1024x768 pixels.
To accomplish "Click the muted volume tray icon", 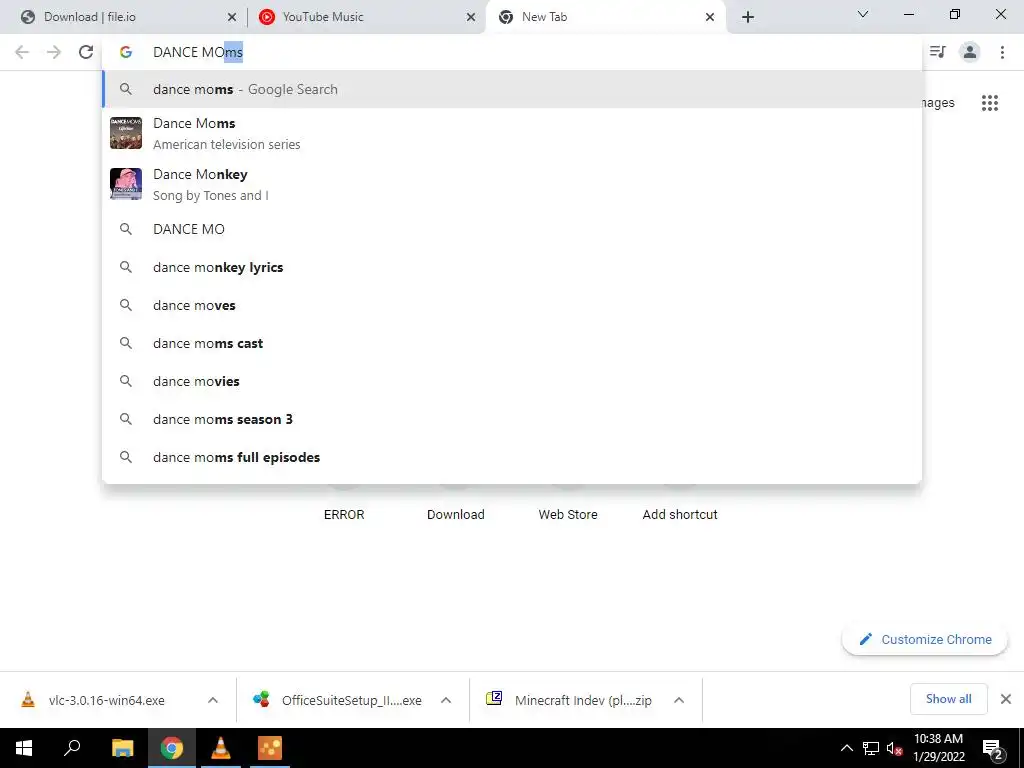I will (x=894, y=748).
